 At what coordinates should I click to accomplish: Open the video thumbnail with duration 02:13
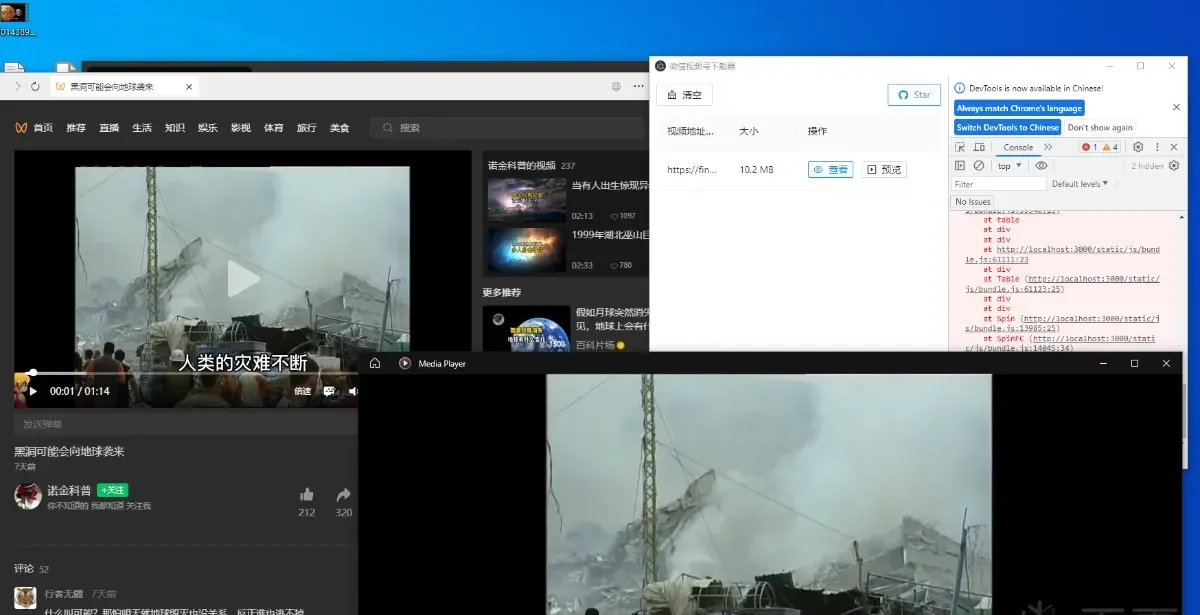(x=527, y=199)
